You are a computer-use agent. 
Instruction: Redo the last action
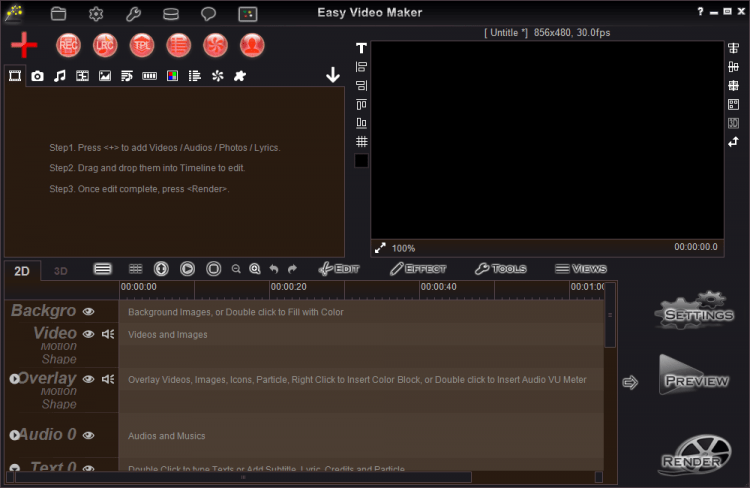pyautogui.click(x=292, y=269)
